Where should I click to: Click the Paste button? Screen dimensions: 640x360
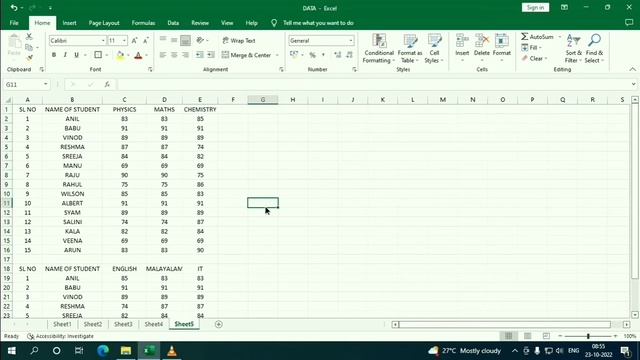[x=14, y=45]
